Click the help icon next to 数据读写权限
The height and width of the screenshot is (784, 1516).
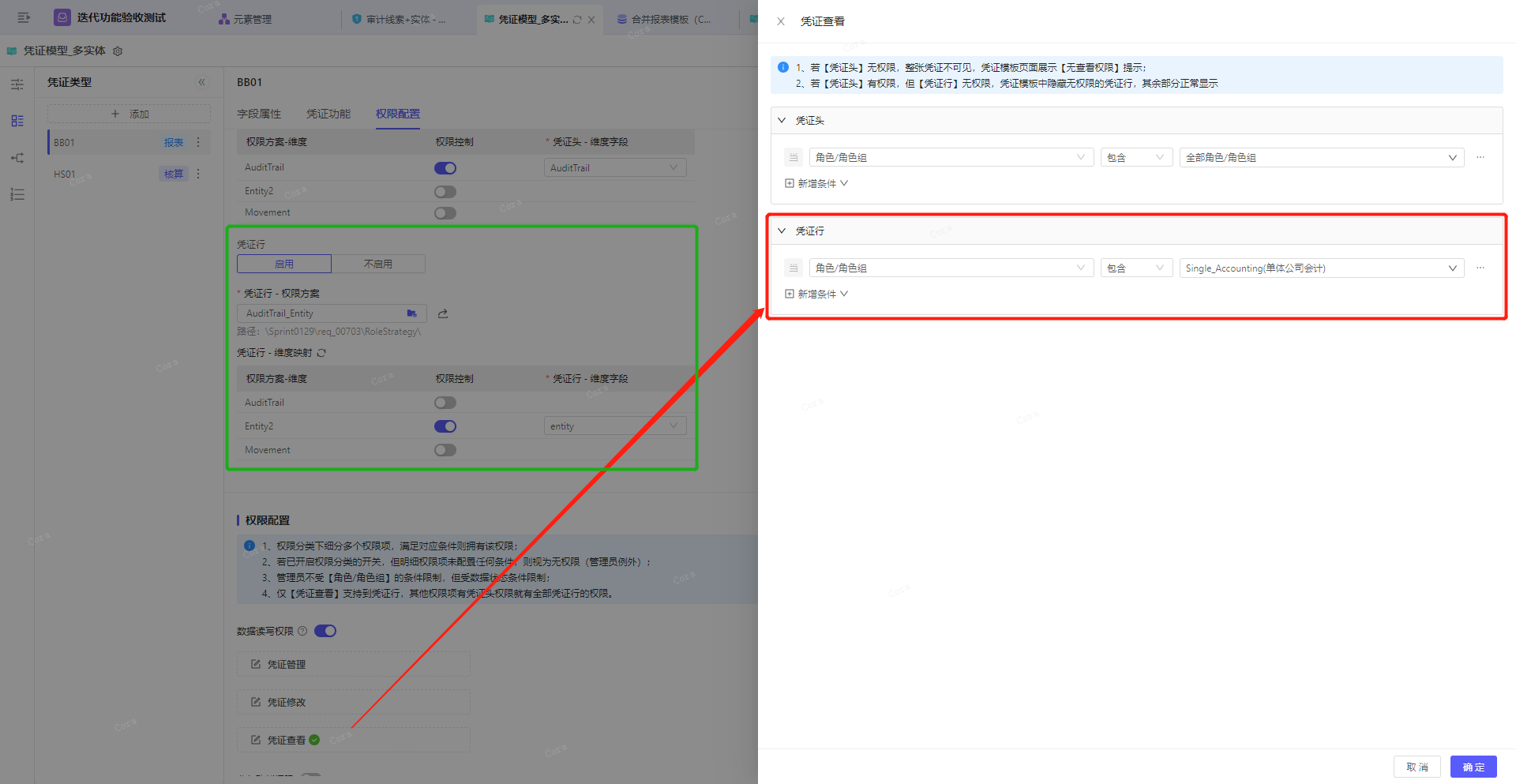302,631
